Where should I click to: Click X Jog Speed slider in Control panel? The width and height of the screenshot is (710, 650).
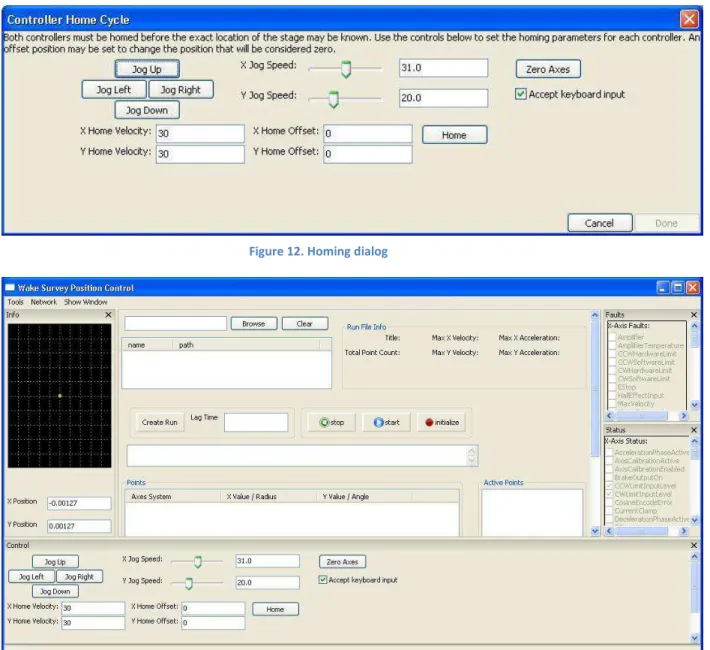(x=197, y=561)
